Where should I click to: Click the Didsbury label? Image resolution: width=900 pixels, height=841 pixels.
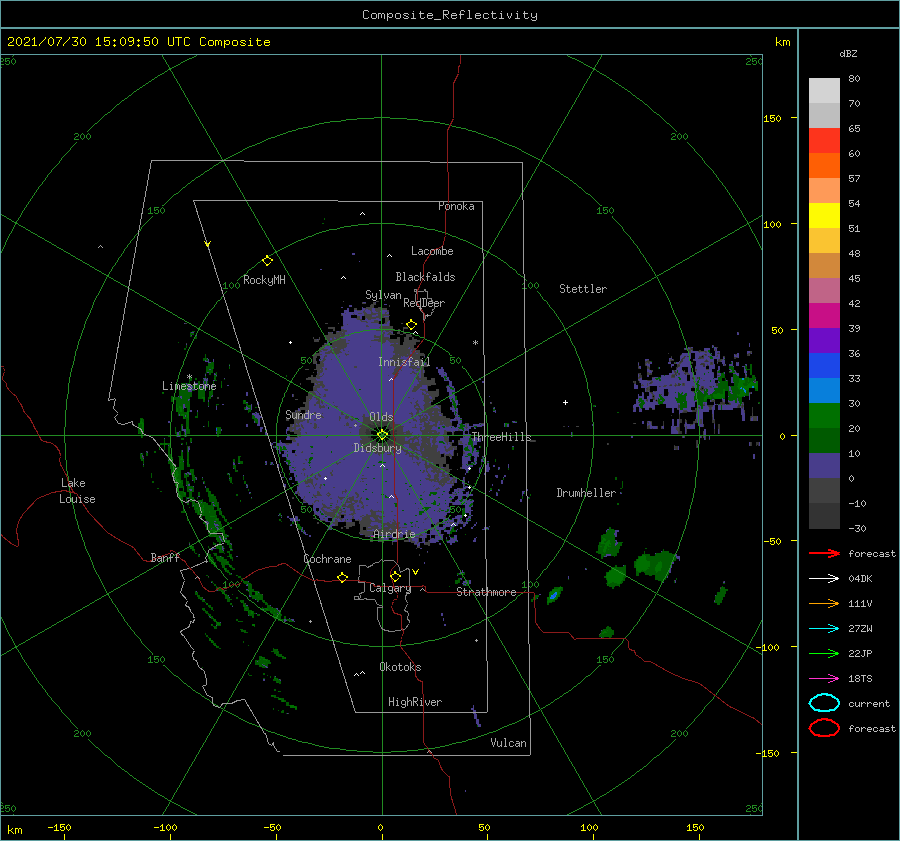[377, 448]
